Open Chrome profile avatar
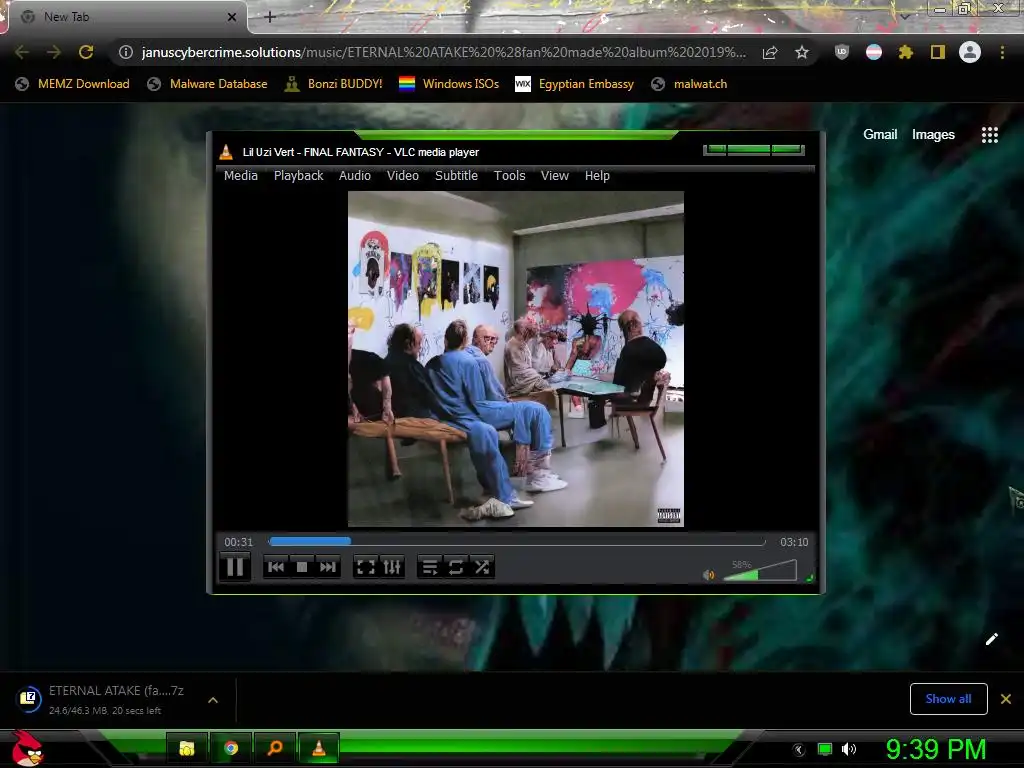This screenshot has width=1024, height=768. point(970,52)
